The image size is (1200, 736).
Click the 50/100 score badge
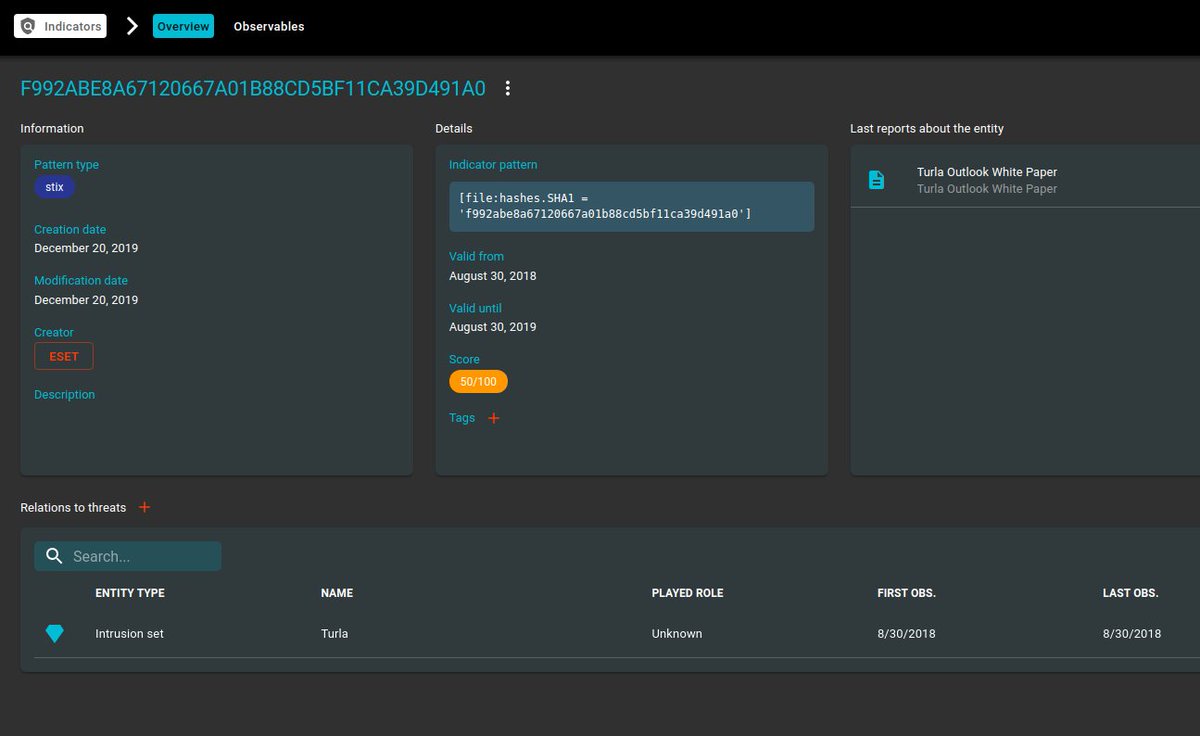click(x=478, y=382)
